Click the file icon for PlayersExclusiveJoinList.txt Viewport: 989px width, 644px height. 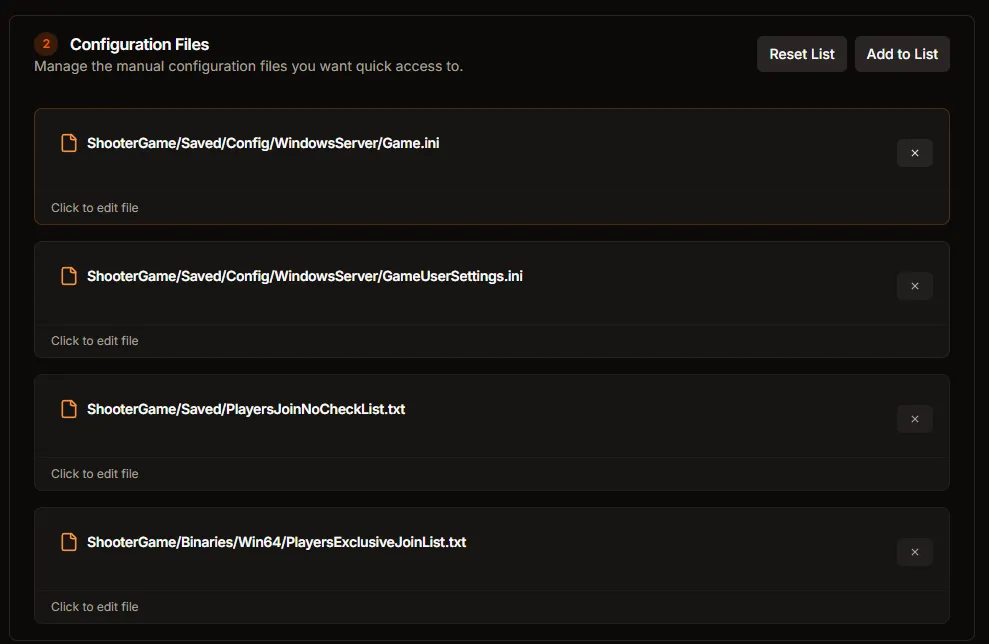point(68,542)
